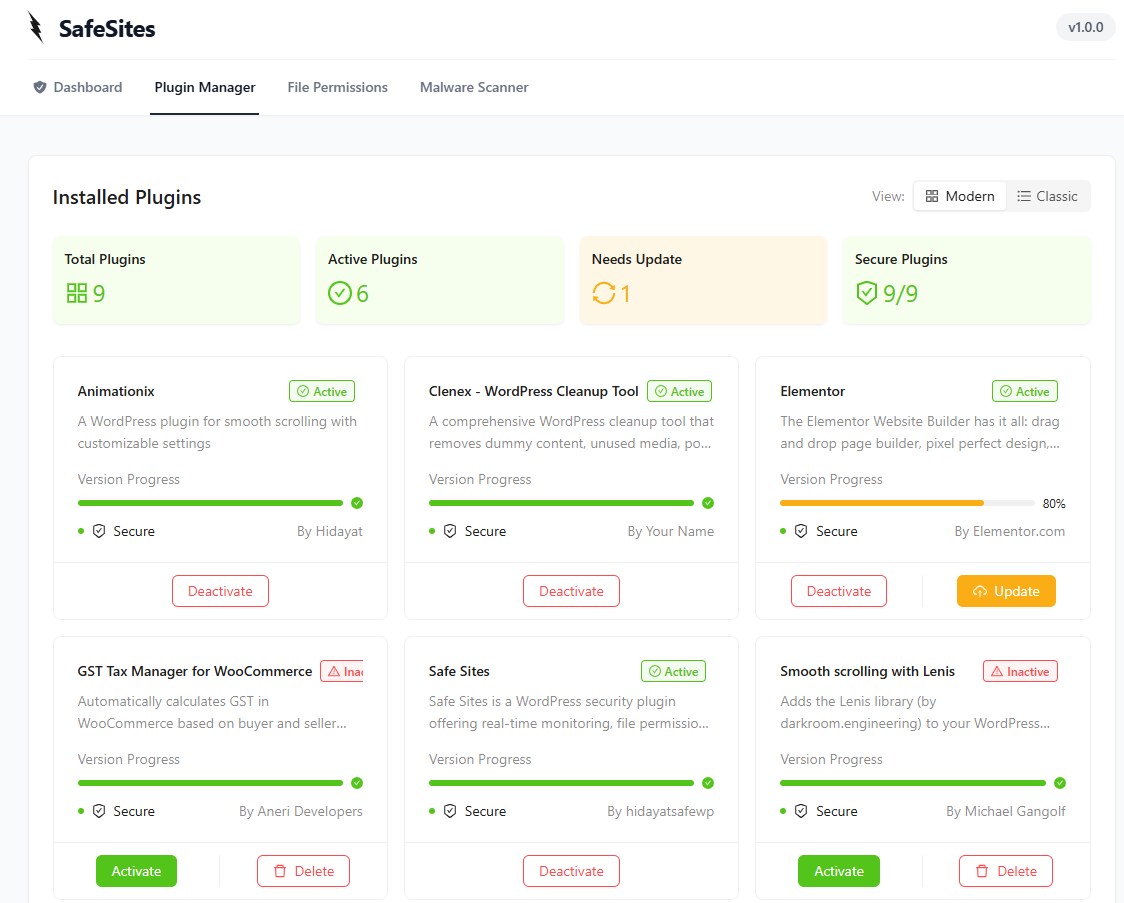Update the Elementor plugin
Viewport: 1124px width, 903px height.
tap(1006, 591)
